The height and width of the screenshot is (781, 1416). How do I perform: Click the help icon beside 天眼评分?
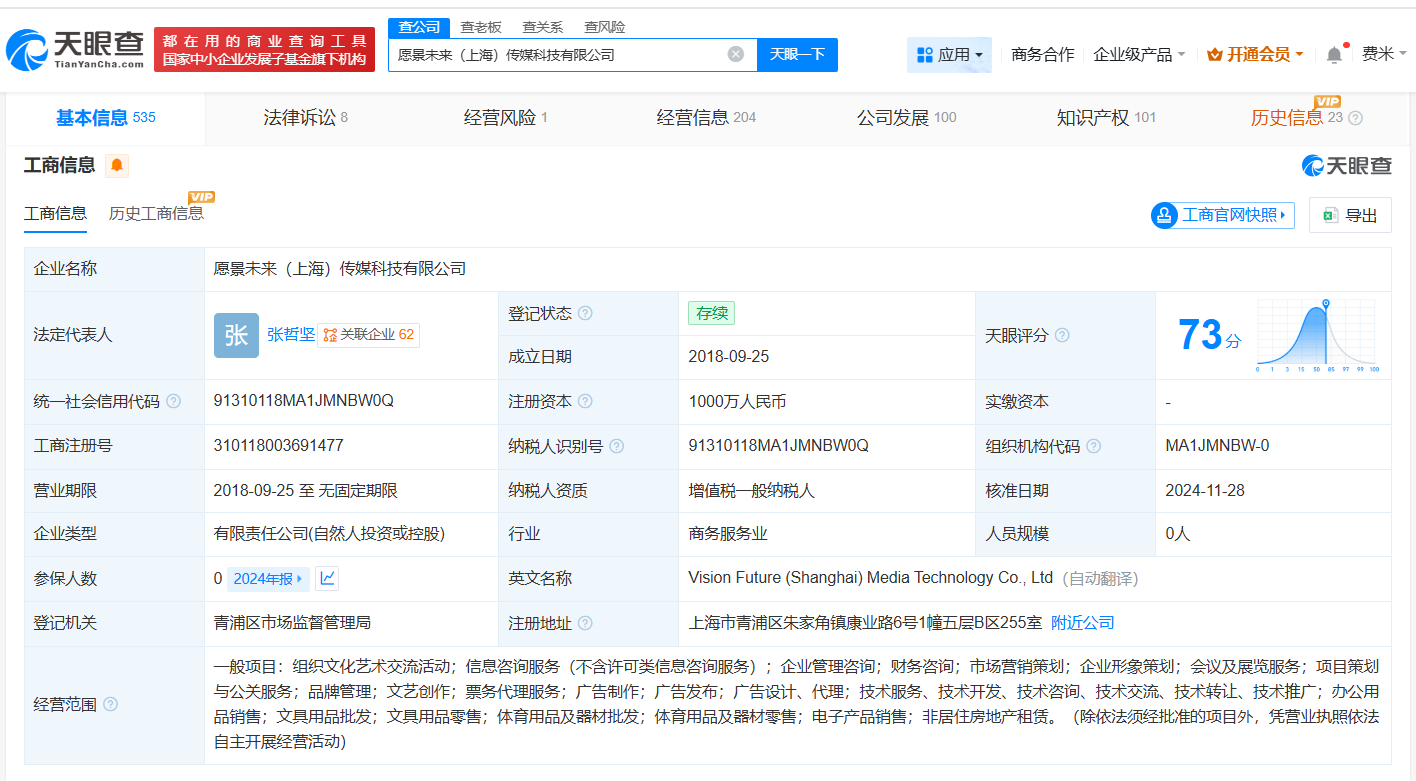(x=1063, y=335)
